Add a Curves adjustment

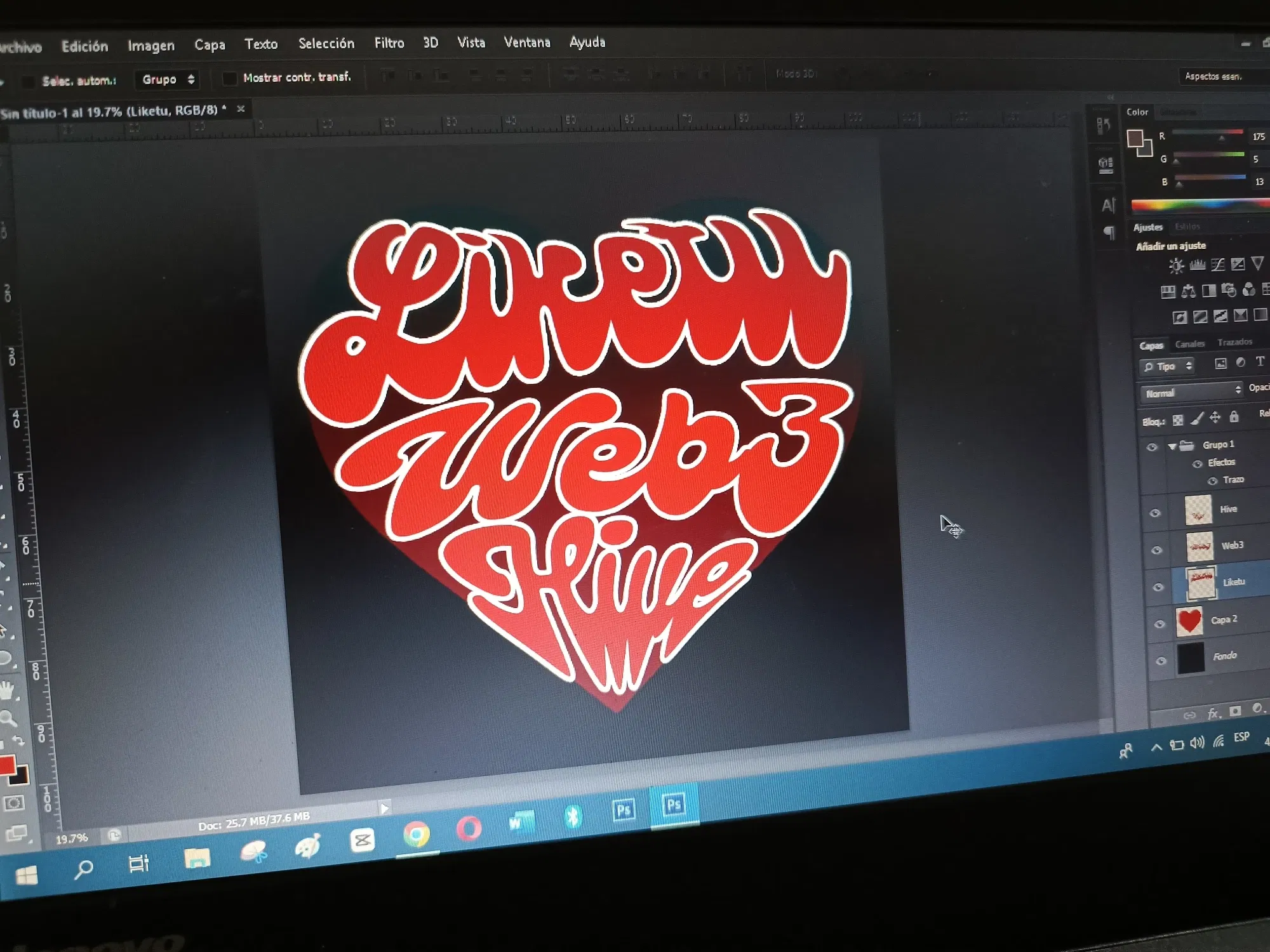click(x=1217, y=265)
